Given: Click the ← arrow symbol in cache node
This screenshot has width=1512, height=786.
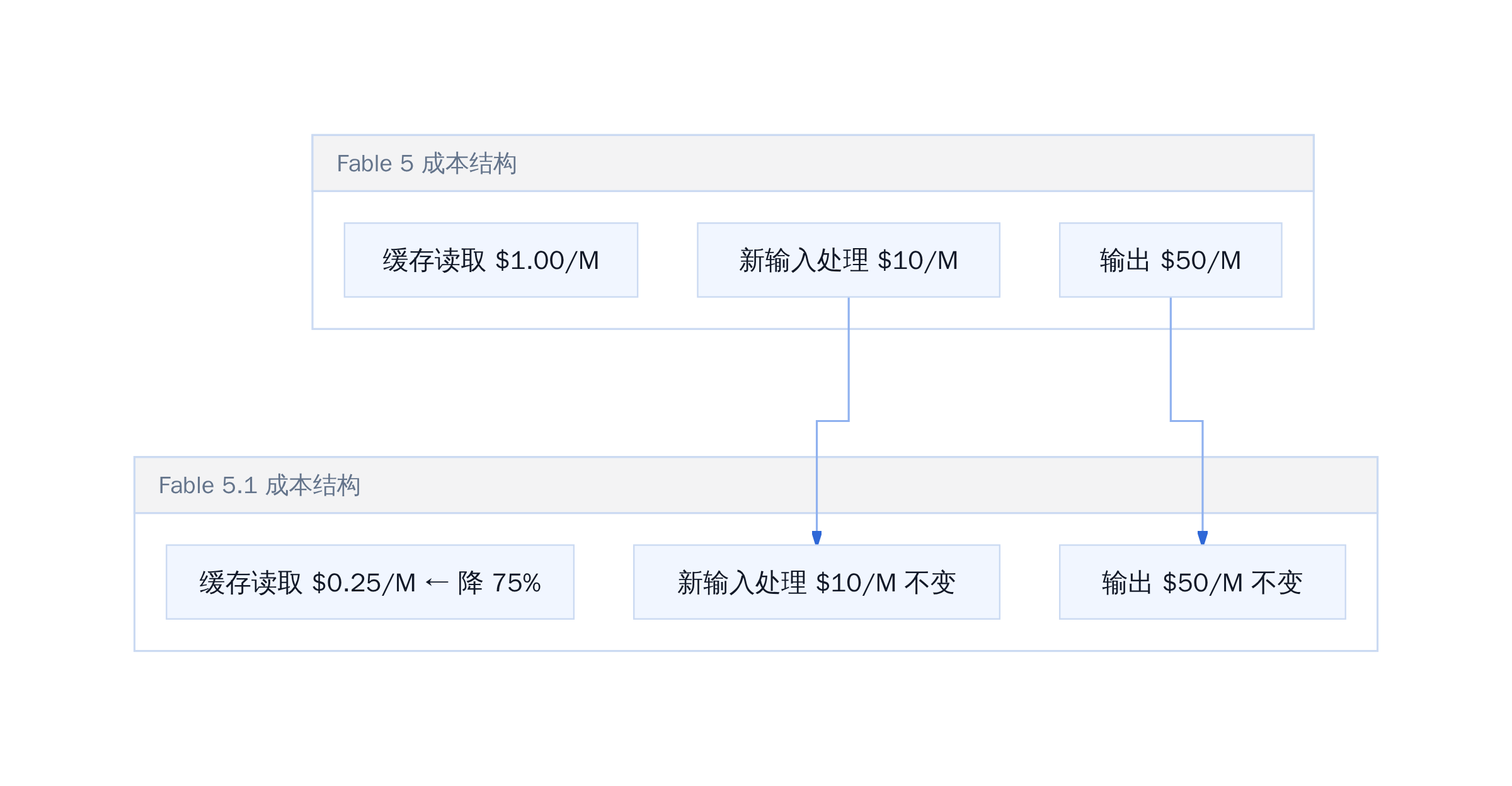Looking at the screenshot, I should [x=437, y=583].
